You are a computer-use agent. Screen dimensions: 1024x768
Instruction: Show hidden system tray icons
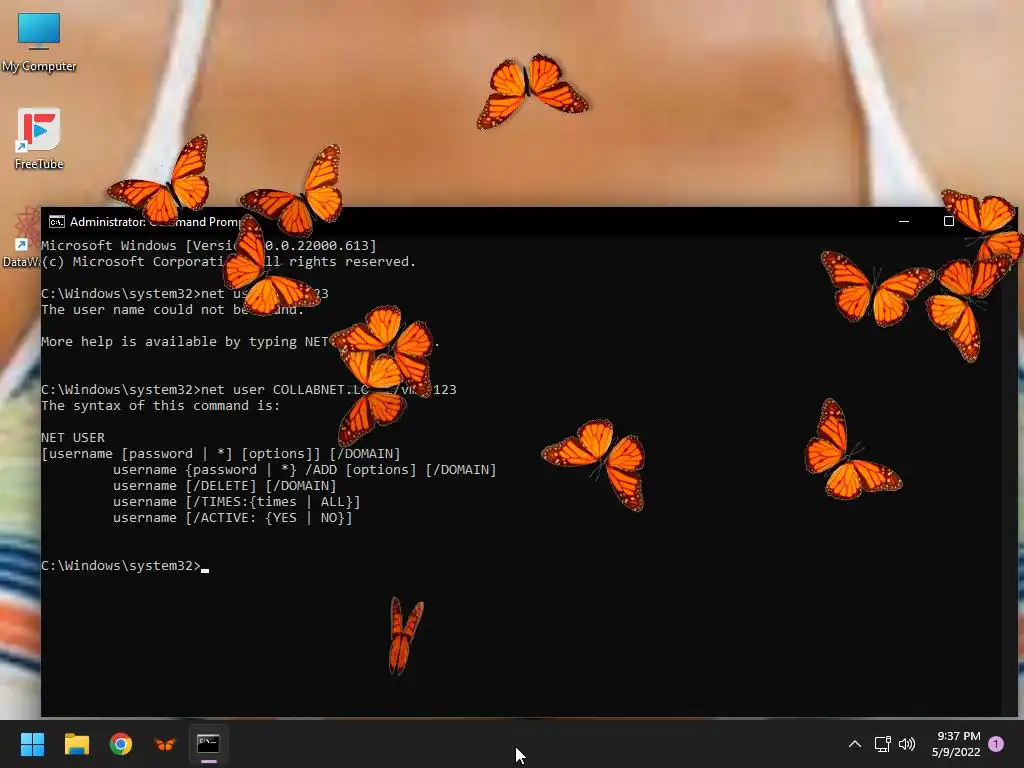click(854, 744)
